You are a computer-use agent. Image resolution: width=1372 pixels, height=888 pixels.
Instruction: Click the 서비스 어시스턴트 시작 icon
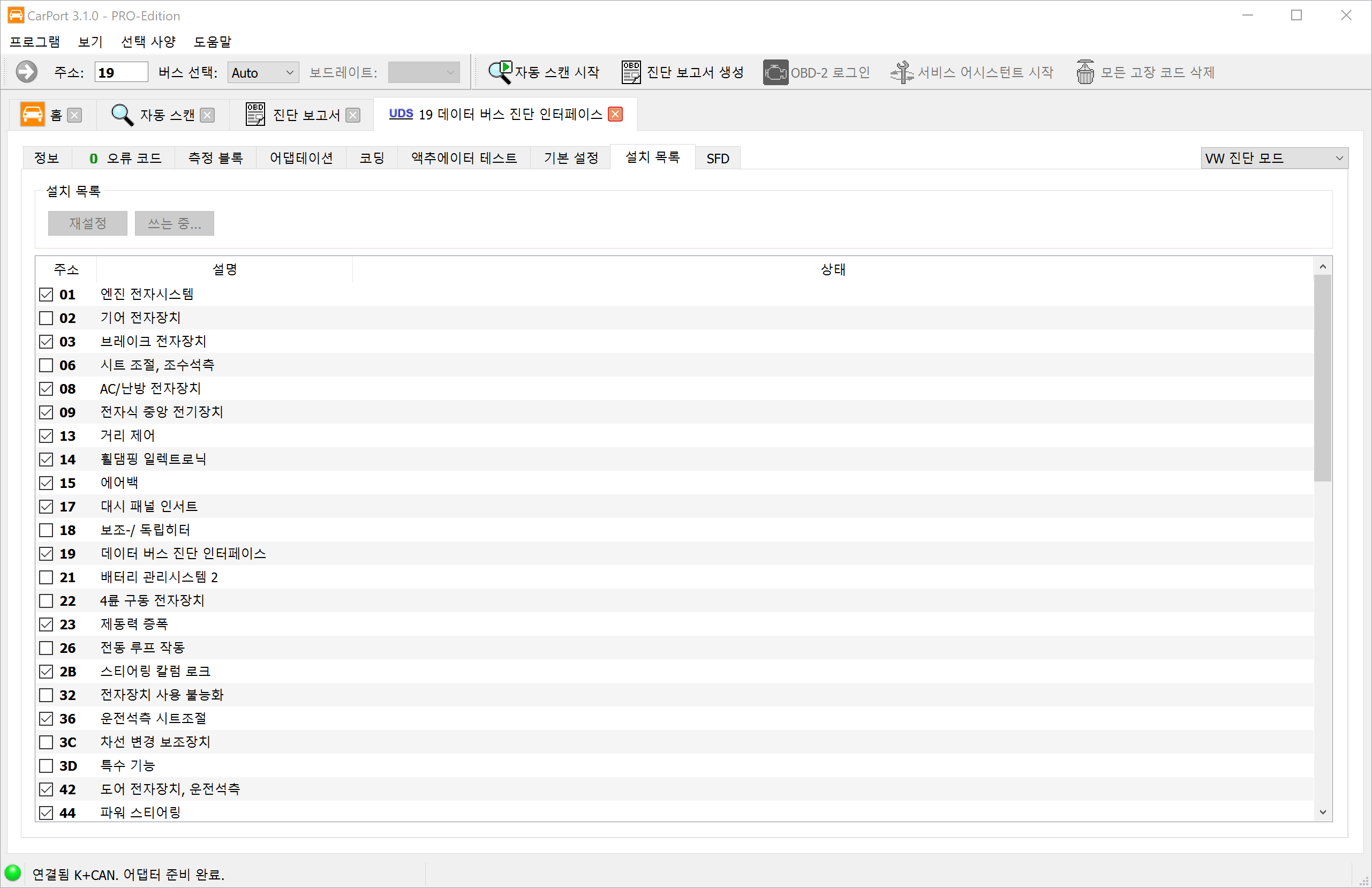click(x=902, y=72)
